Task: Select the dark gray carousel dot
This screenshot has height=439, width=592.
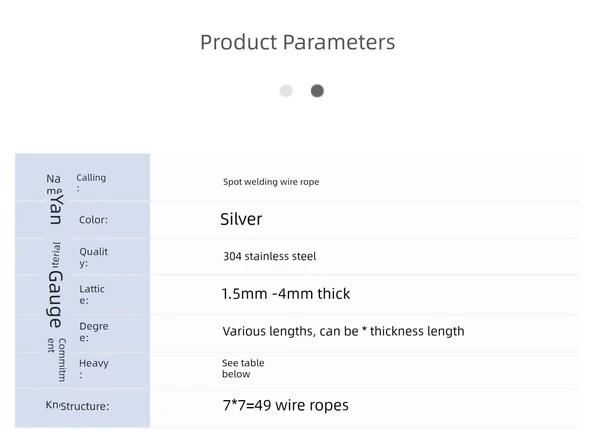Action: pos(317,91)
